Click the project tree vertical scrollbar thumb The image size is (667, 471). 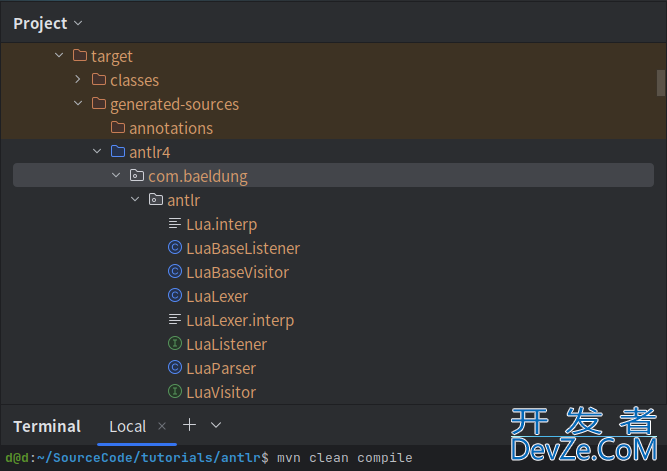point(661,83)
